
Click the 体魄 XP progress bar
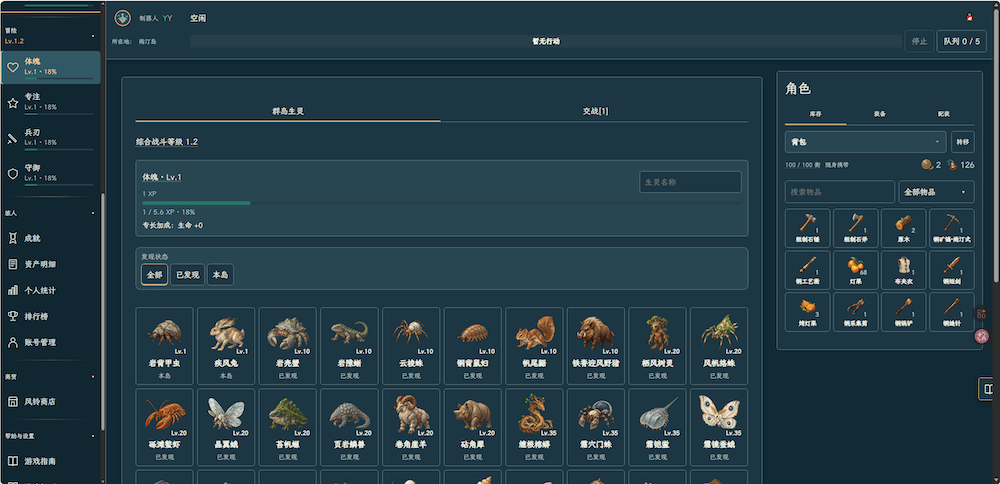click(441, 203)
